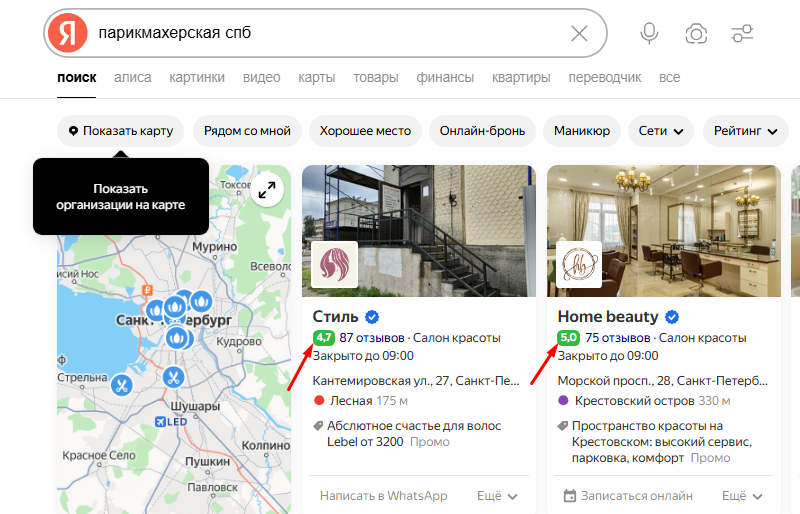The width and height of the screenshot is (800, 514).
Task: Expand the Рейтинг dropdown
Action: pos(745,131)
